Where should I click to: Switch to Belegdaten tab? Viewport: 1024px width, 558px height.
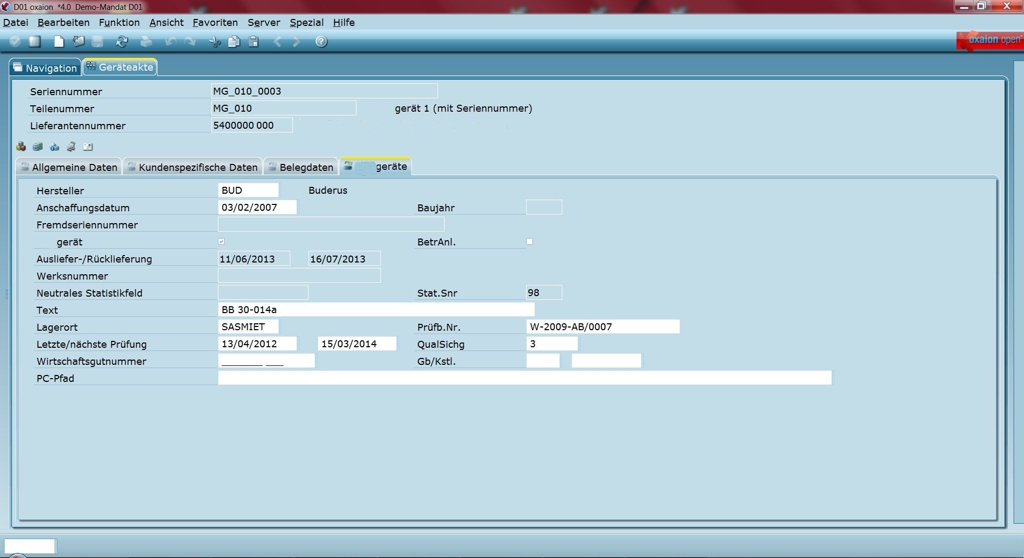click(301, 167)
